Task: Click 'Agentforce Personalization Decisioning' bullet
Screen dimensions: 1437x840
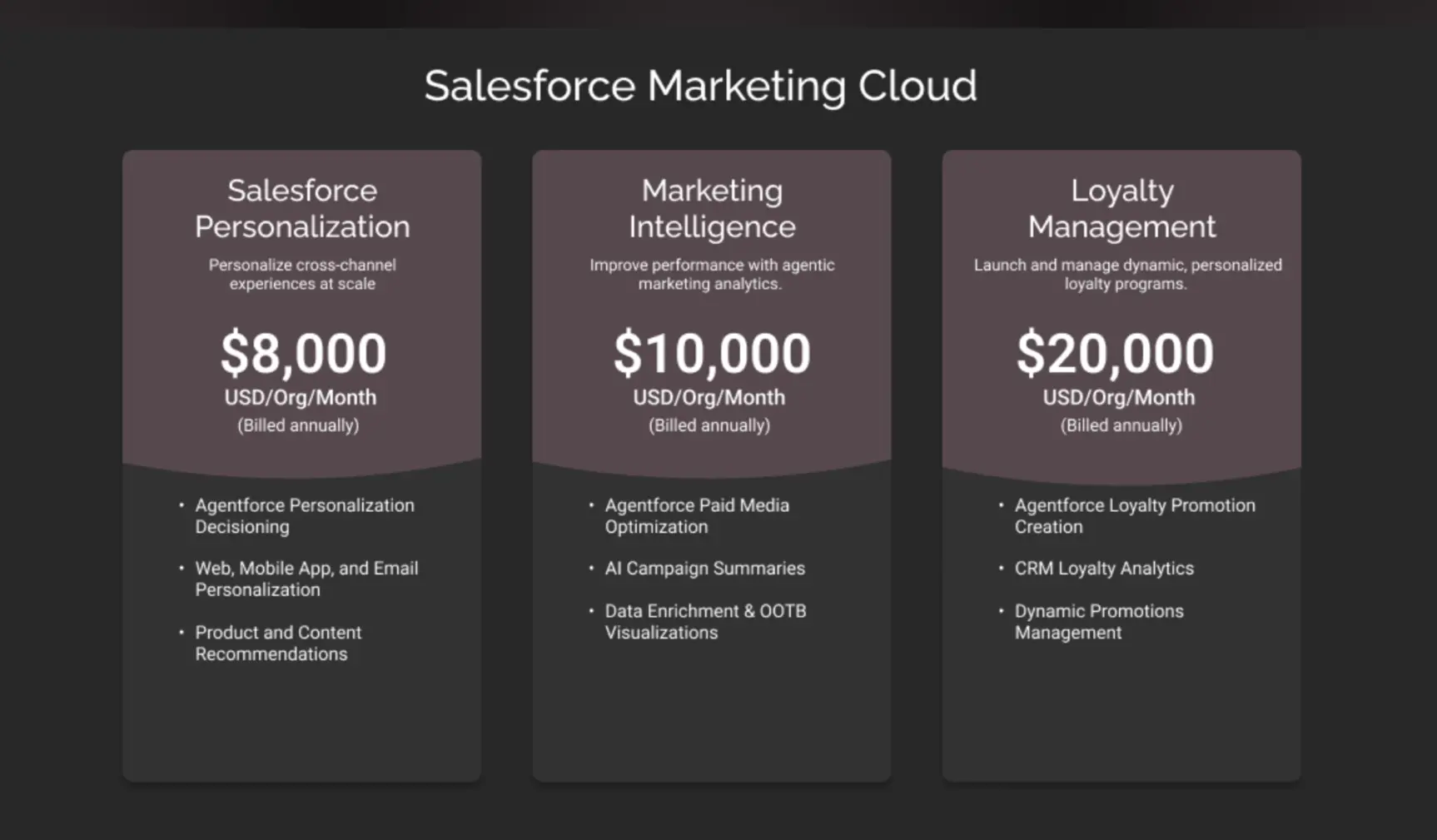Action: [305, 516]
